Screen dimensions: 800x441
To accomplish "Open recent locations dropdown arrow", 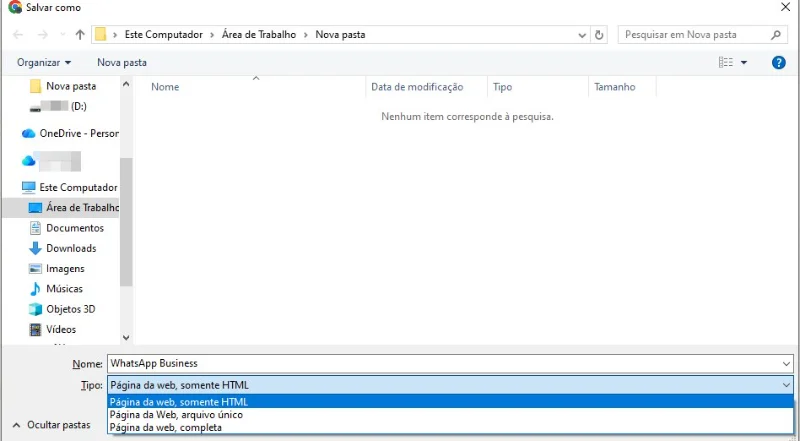I will 63,35.
